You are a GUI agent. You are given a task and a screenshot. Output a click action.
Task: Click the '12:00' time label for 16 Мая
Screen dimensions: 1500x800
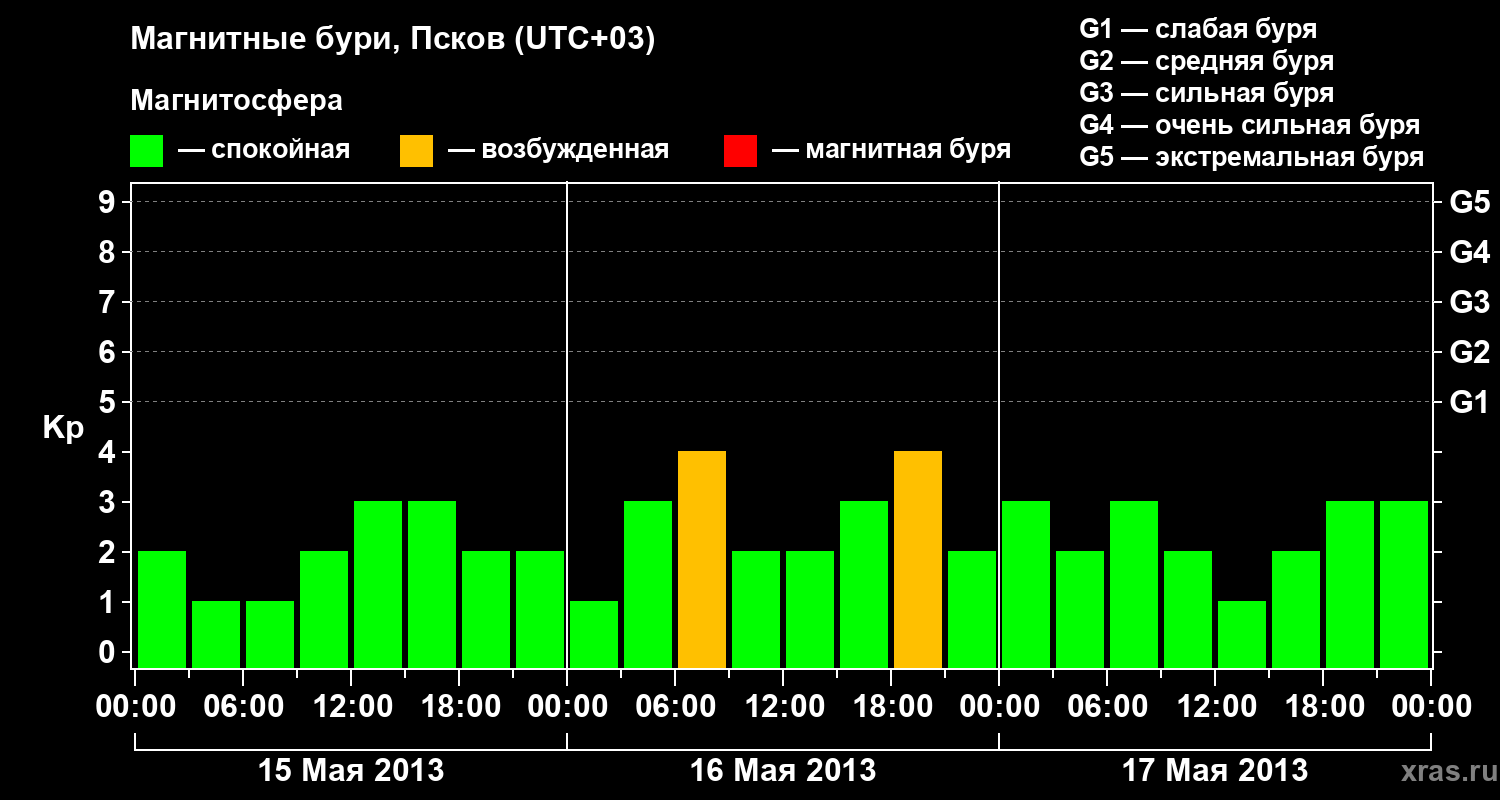pyautogui.click(x=783, y=707)
